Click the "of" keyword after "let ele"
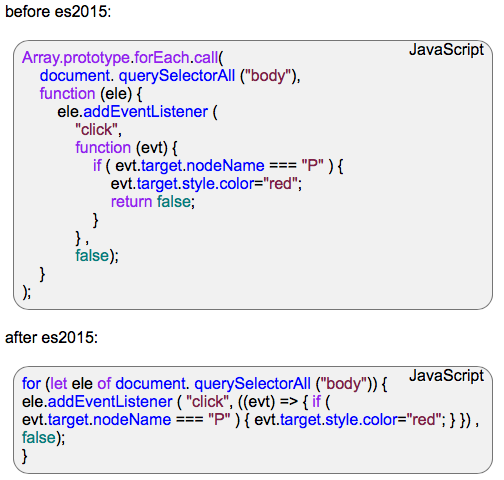 pyautogui.click(x=104, y=384)
